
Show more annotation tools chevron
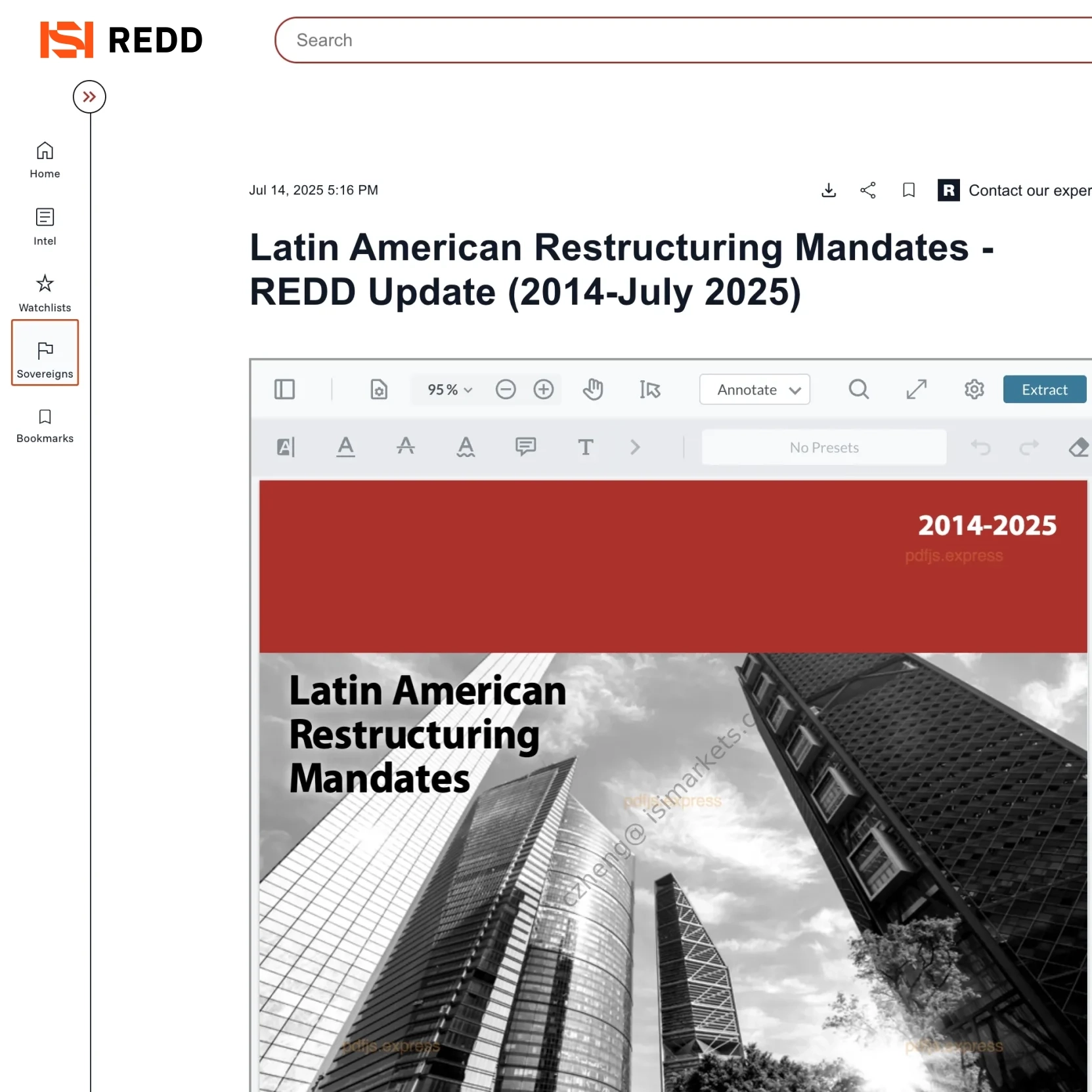tap(635, 447)
